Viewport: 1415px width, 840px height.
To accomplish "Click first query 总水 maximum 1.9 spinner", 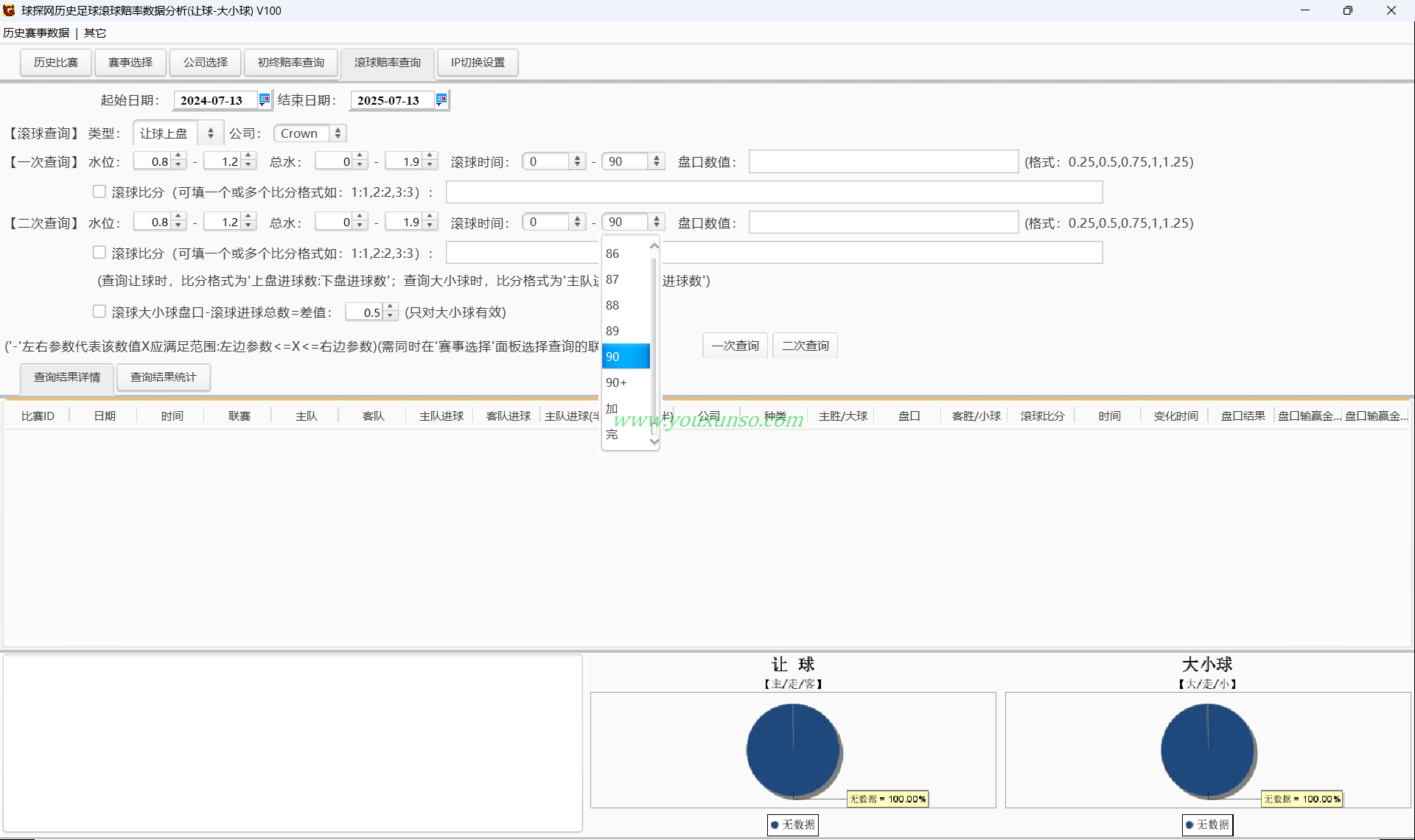I will (x=411, y=161).
